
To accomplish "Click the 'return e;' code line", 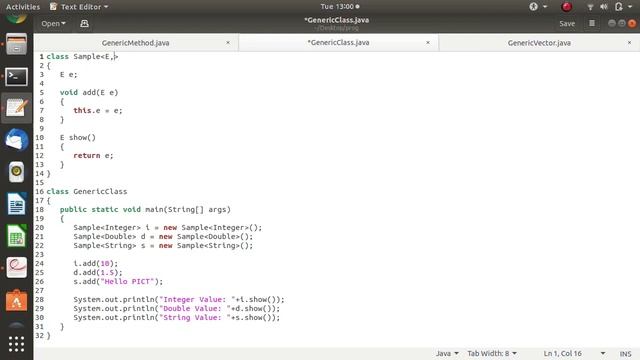I will click(93, 156).
